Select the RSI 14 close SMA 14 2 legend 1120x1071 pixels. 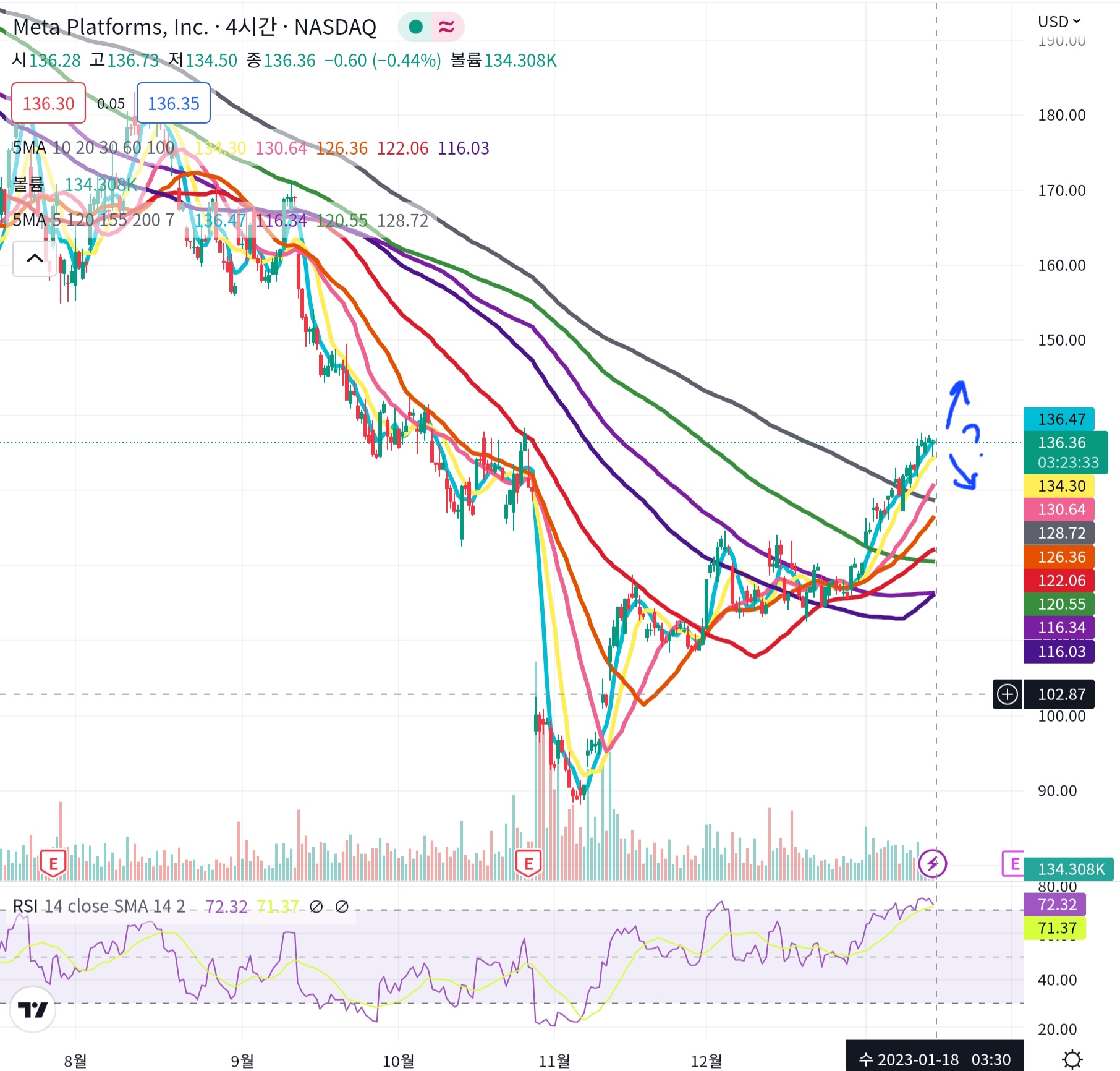[x=99, y=907]
